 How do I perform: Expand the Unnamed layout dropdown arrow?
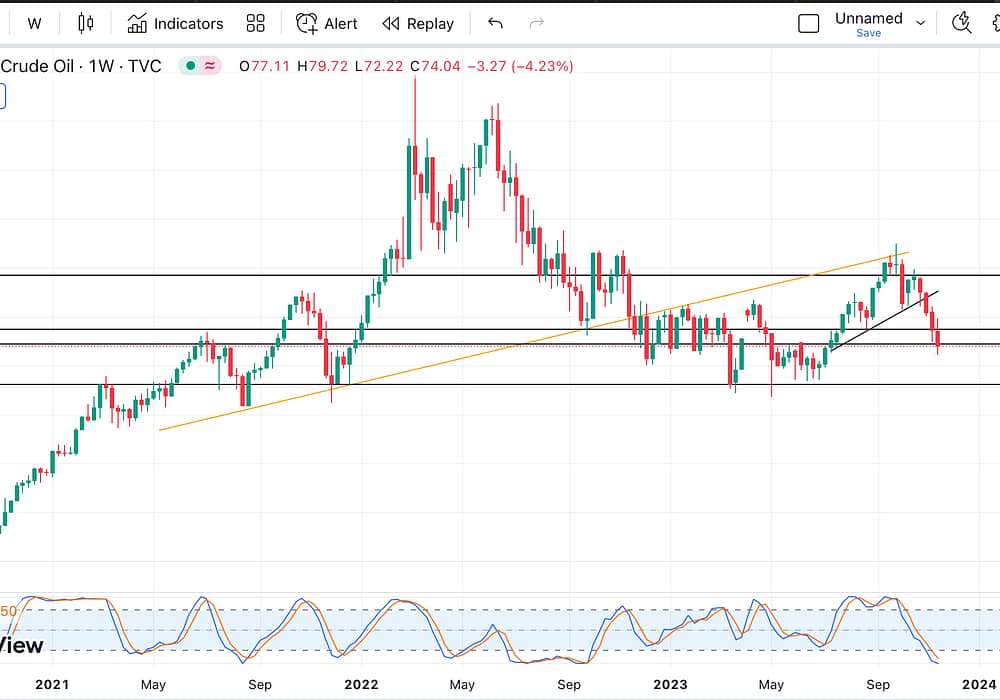[x=921, y=23]
